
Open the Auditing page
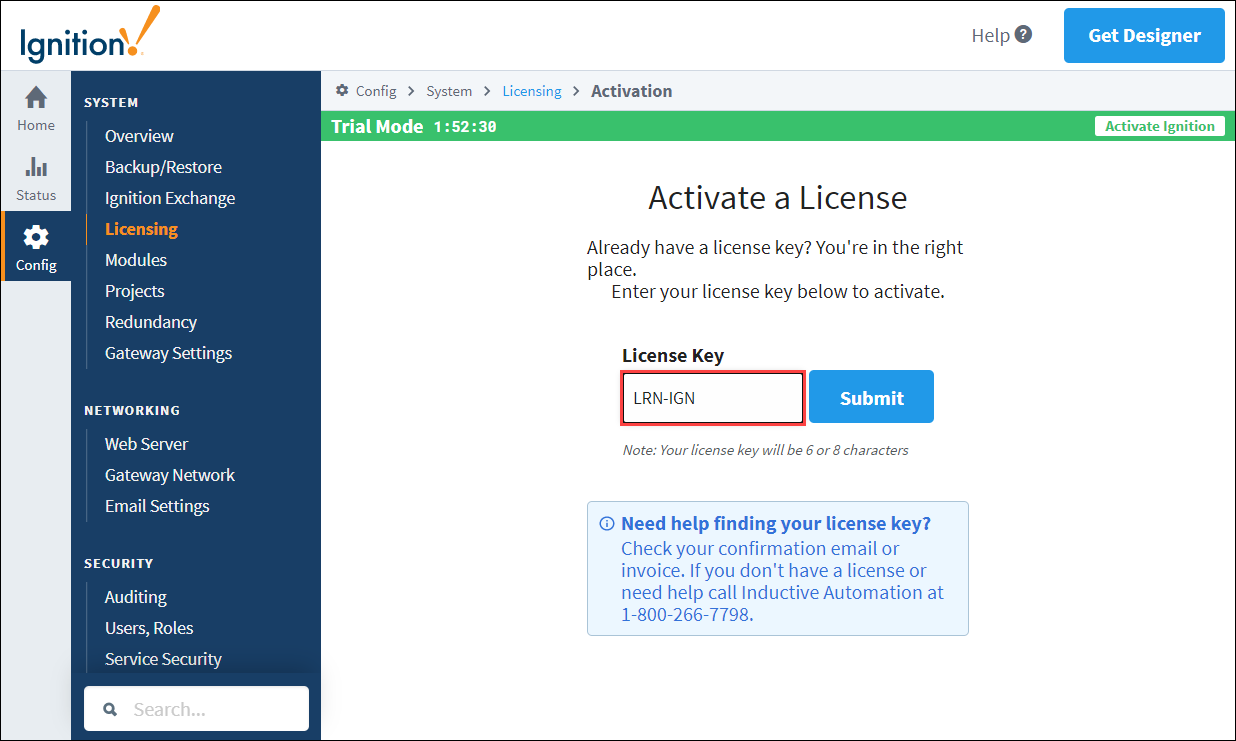coord(136,597)
